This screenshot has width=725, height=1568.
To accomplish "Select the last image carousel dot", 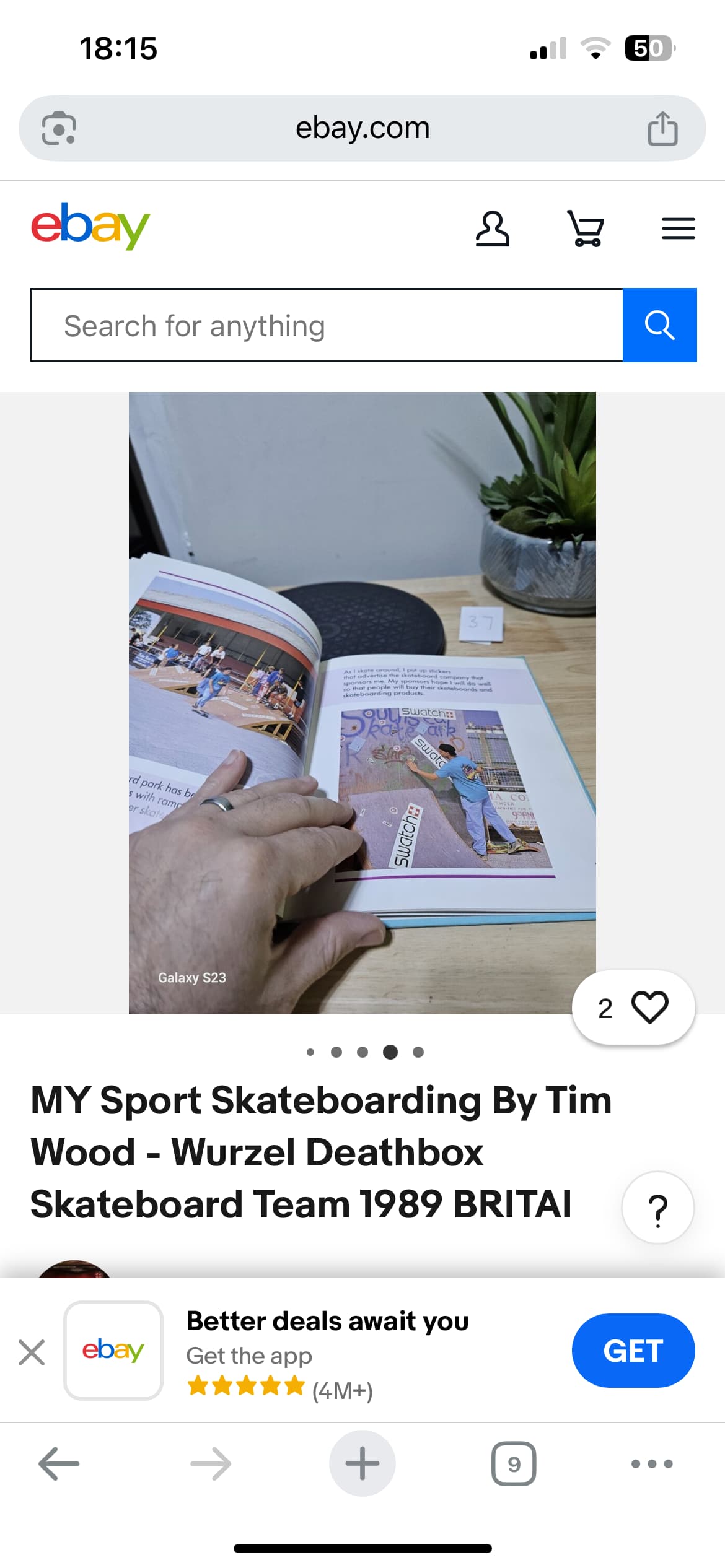I will click(418, 1052).
